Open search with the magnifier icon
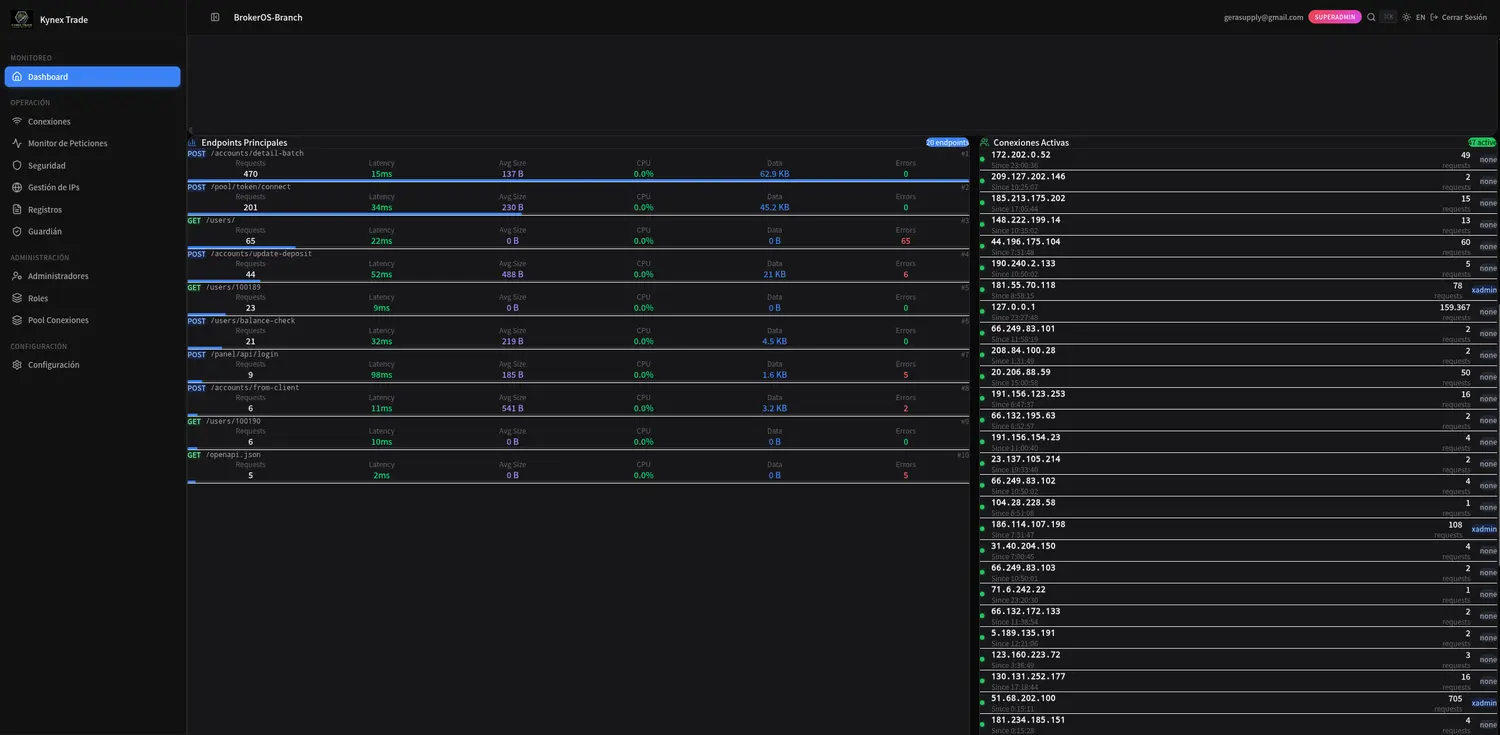The height and width of the screenshot is (735, 1500). pos(1371,17)
